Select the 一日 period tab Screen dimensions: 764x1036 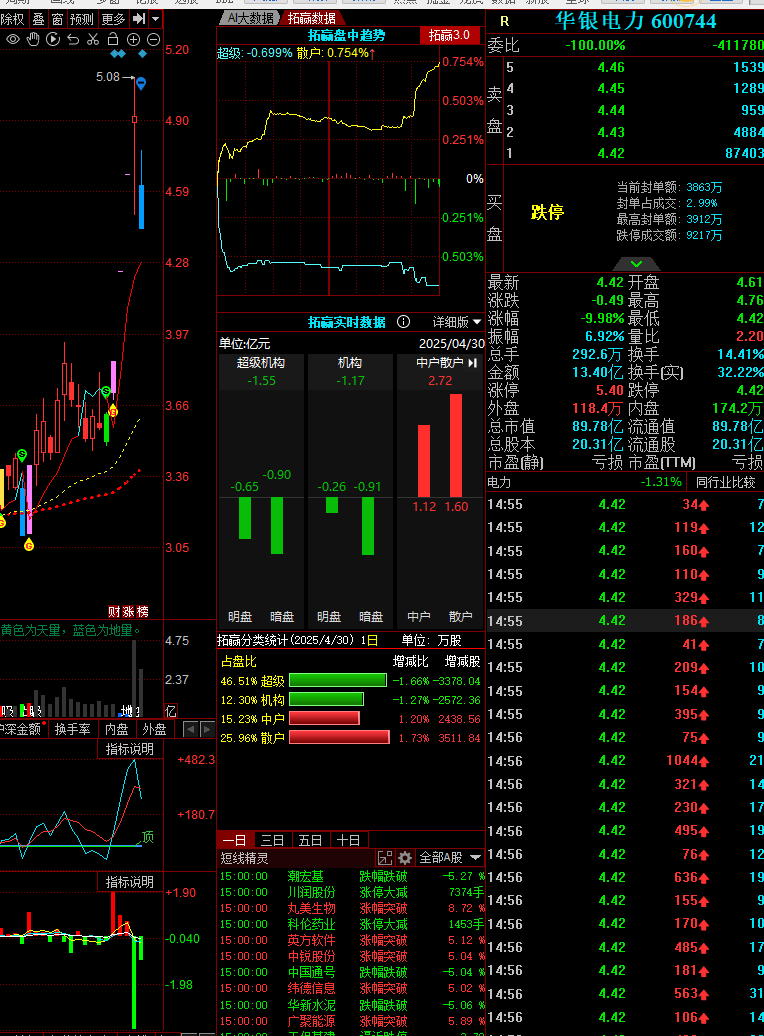pyautogui.click(x=235, y=840)
